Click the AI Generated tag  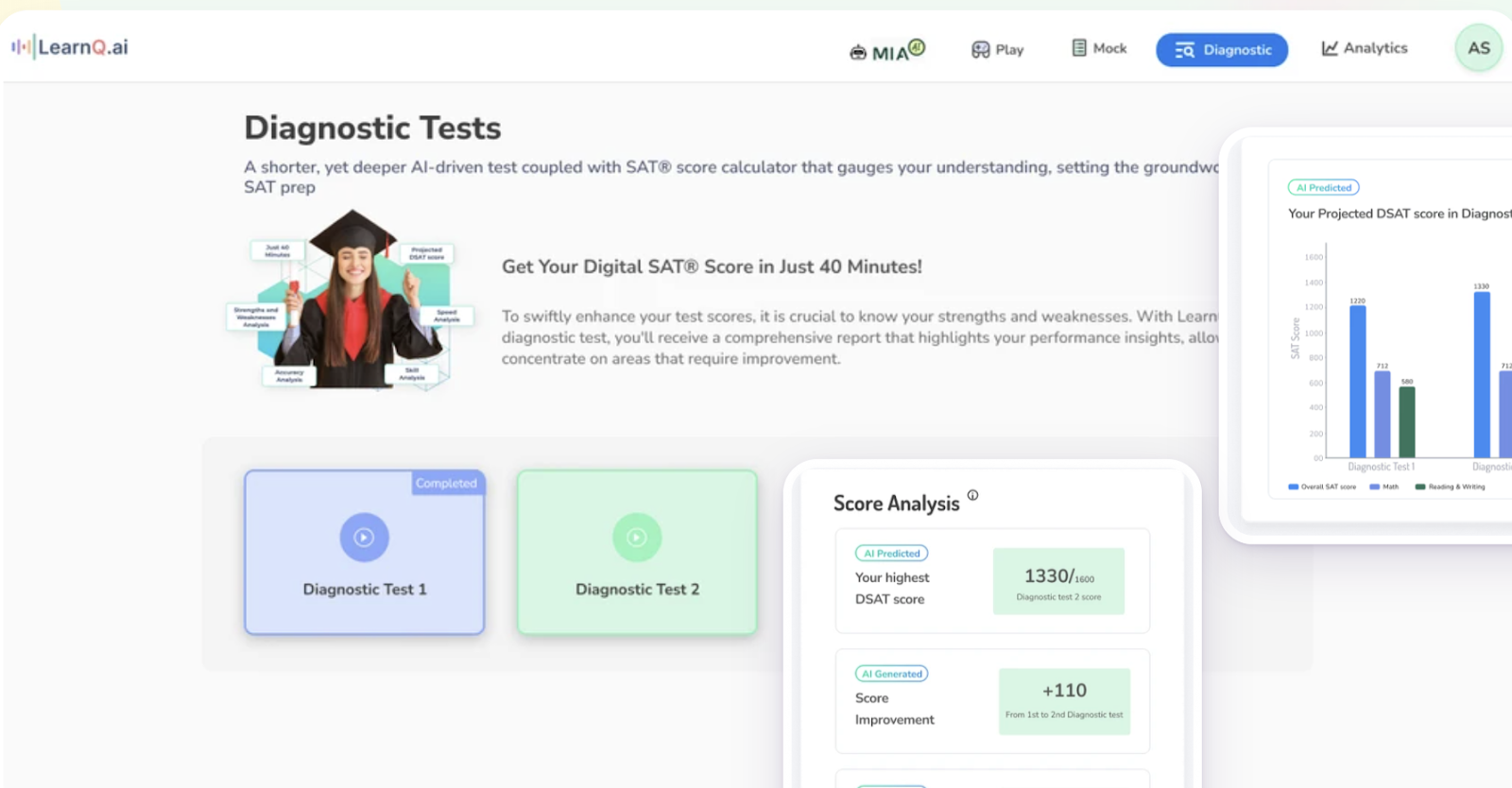[891, 674]
